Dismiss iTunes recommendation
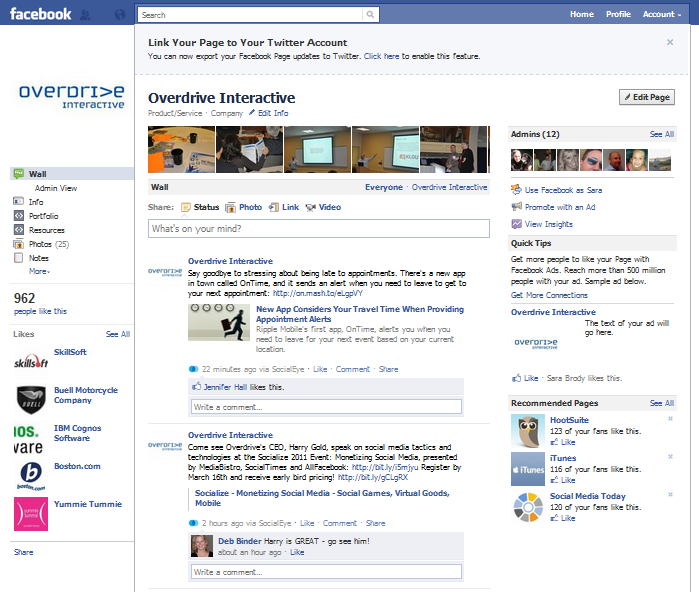Screen dimensions: 699x592 coord(670,456)
